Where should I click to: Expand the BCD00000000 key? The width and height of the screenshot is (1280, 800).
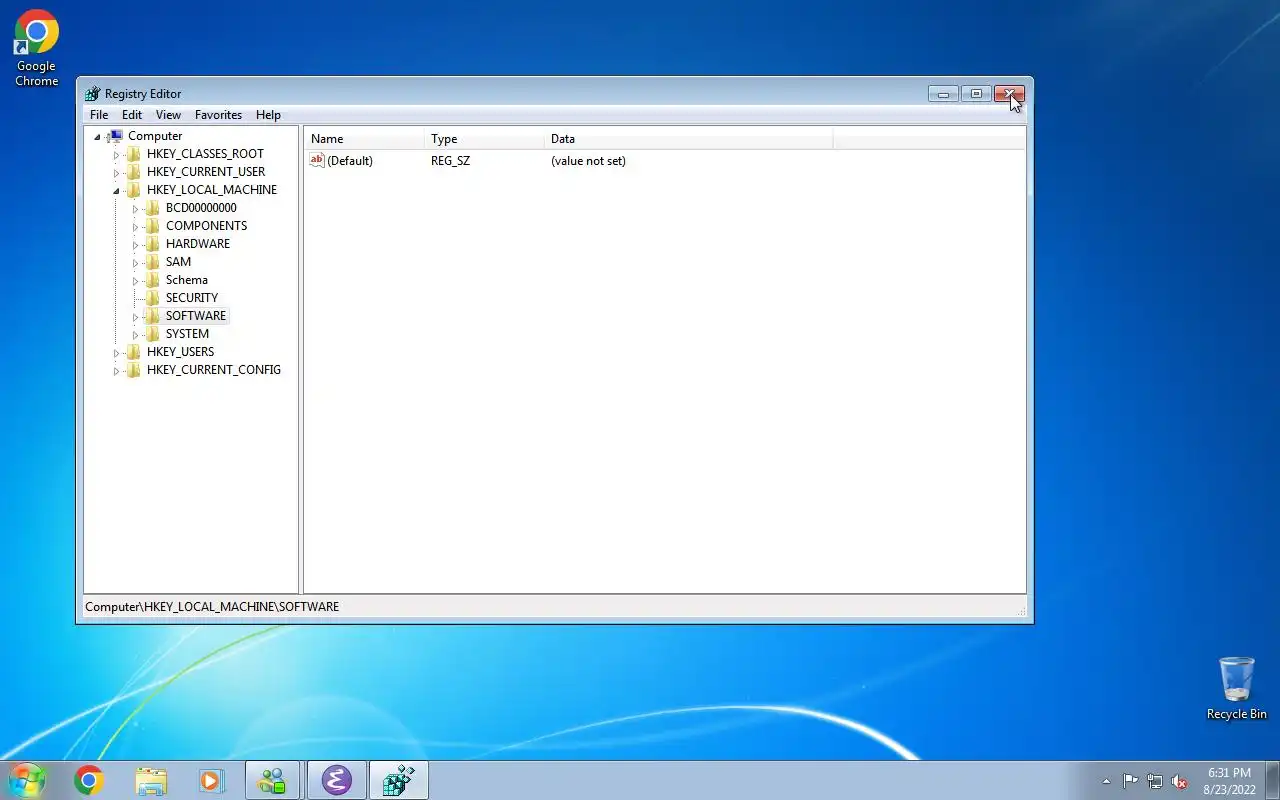pos(135,208)
